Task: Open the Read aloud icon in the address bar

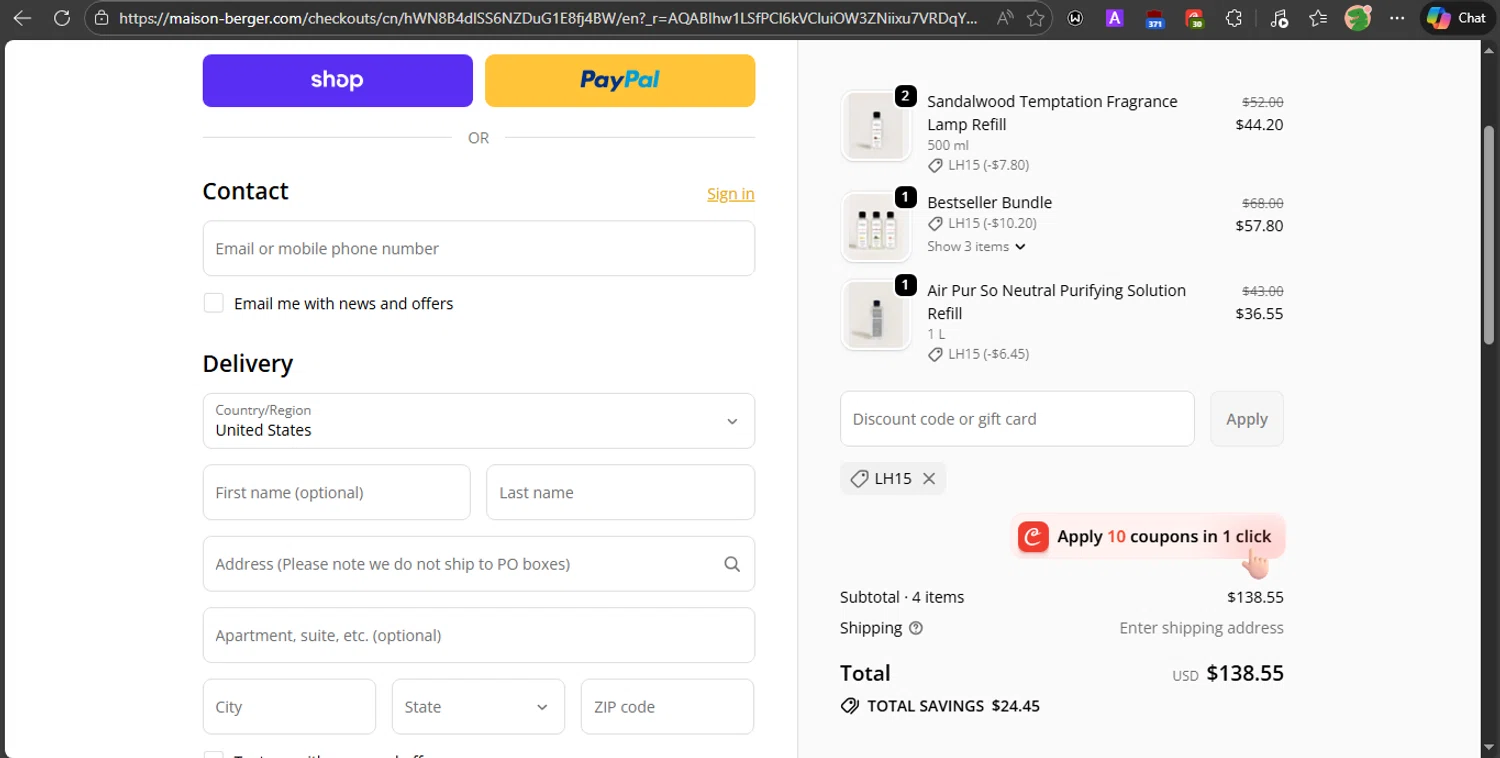Action: pyautogui.click(x=1005, y=18)
